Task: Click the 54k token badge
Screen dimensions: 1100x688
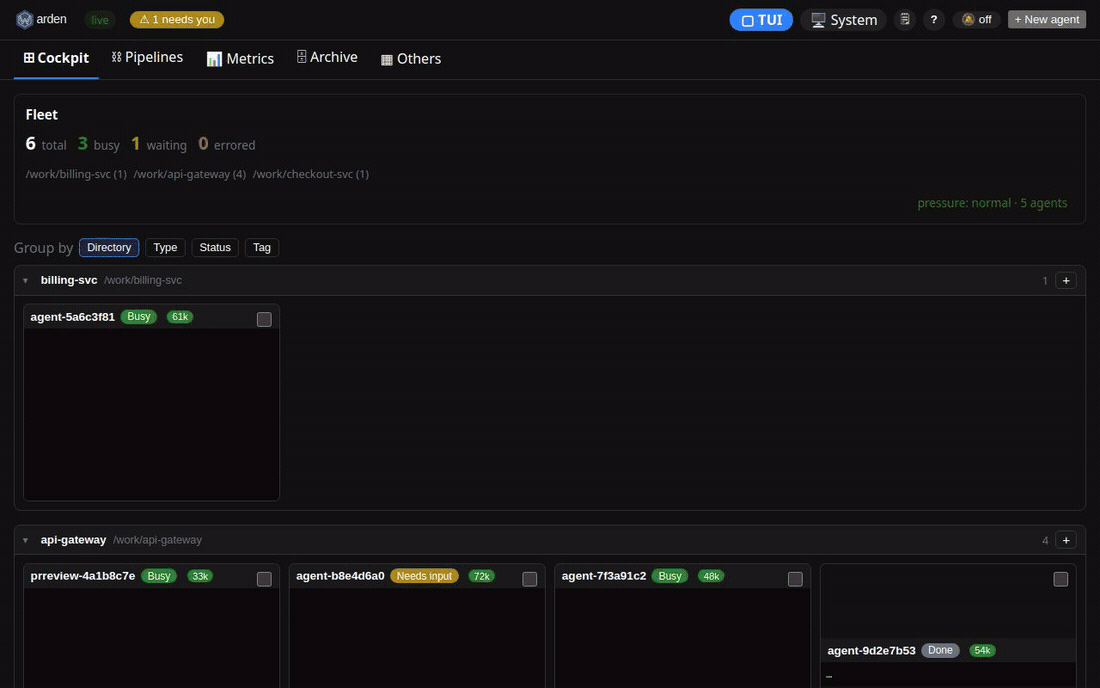Action: pos(982,650)
